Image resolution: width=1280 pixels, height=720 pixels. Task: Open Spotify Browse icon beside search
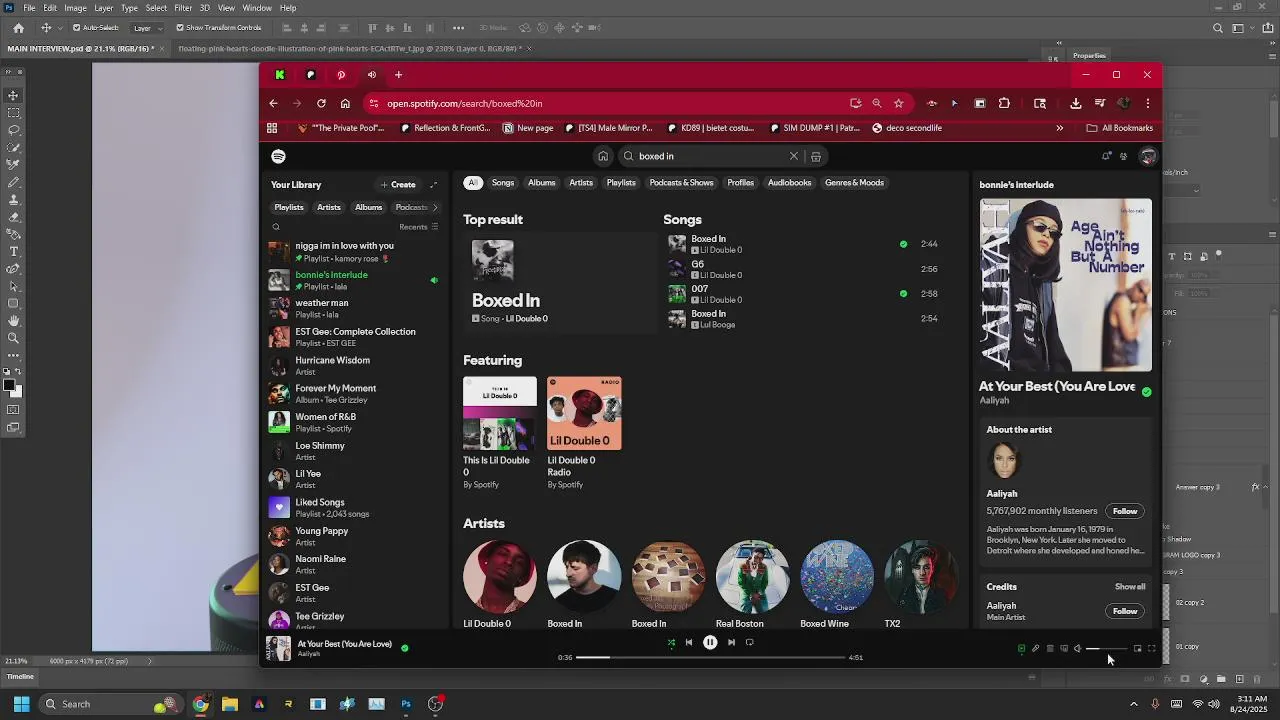pyautogui.click(x=816, y=156)
